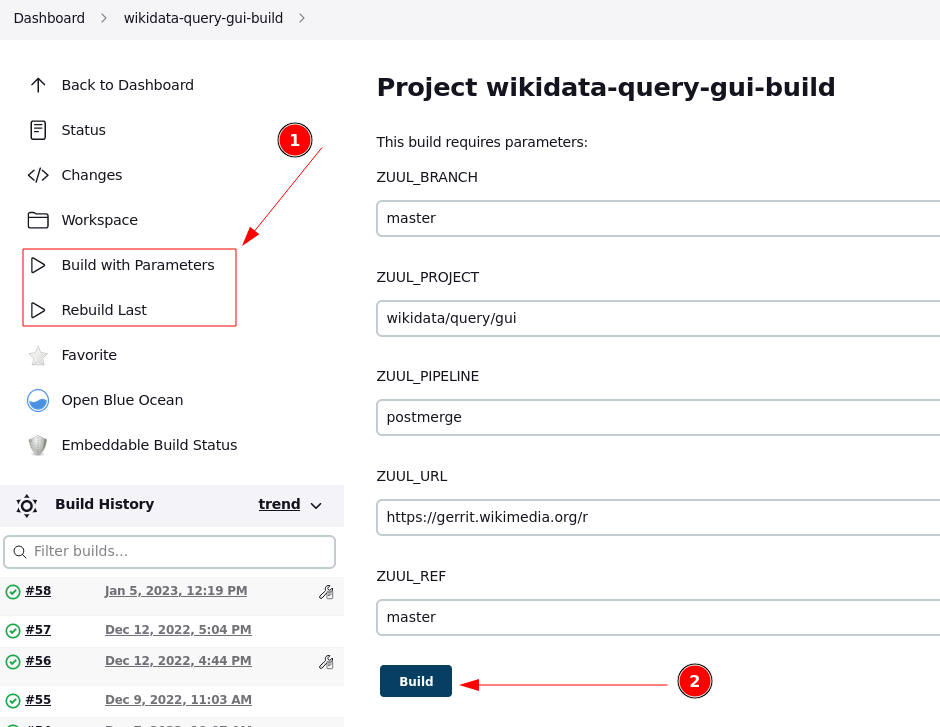Viewport: 940px width, 727px height.
Task: Click 'This build requires parameters:' text
Action: (x=482, y=142)
